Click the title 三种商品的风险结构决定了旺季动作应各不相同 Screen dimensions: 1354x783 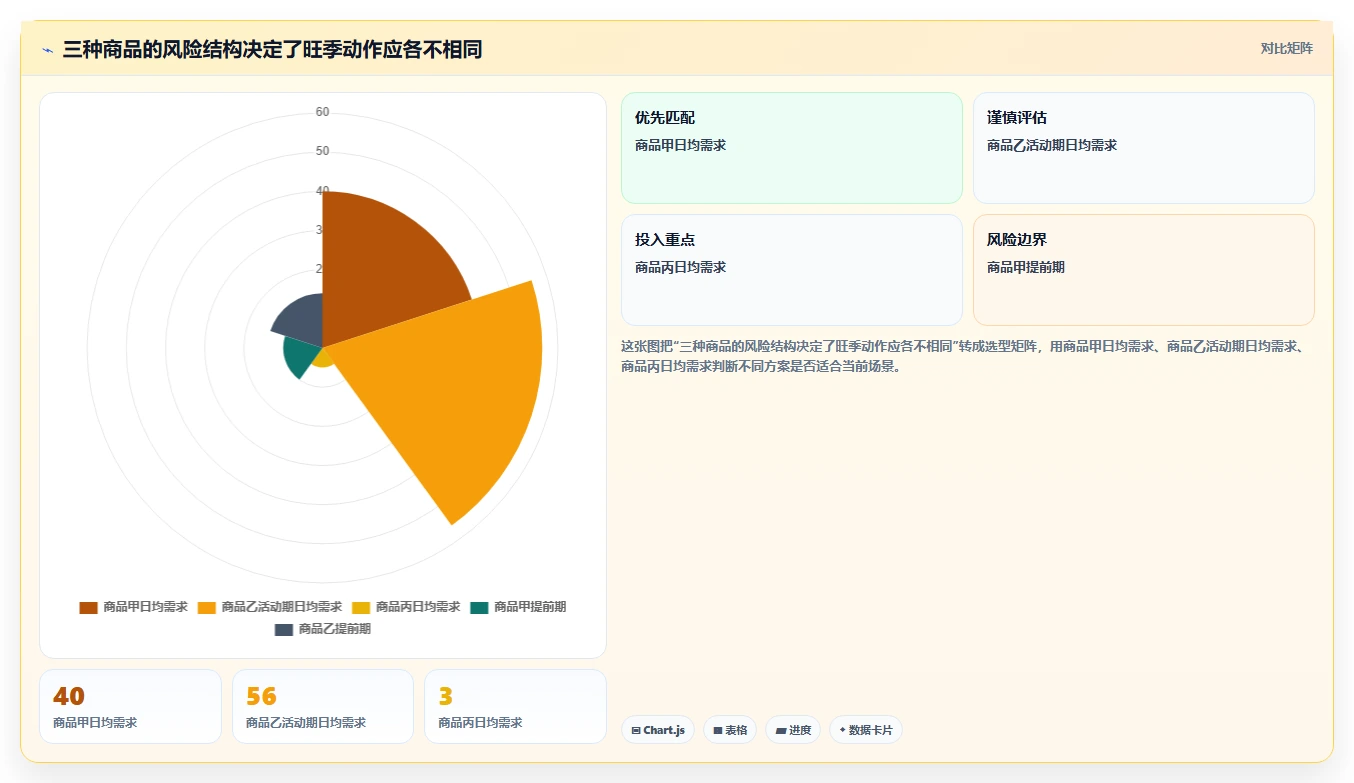272,49
